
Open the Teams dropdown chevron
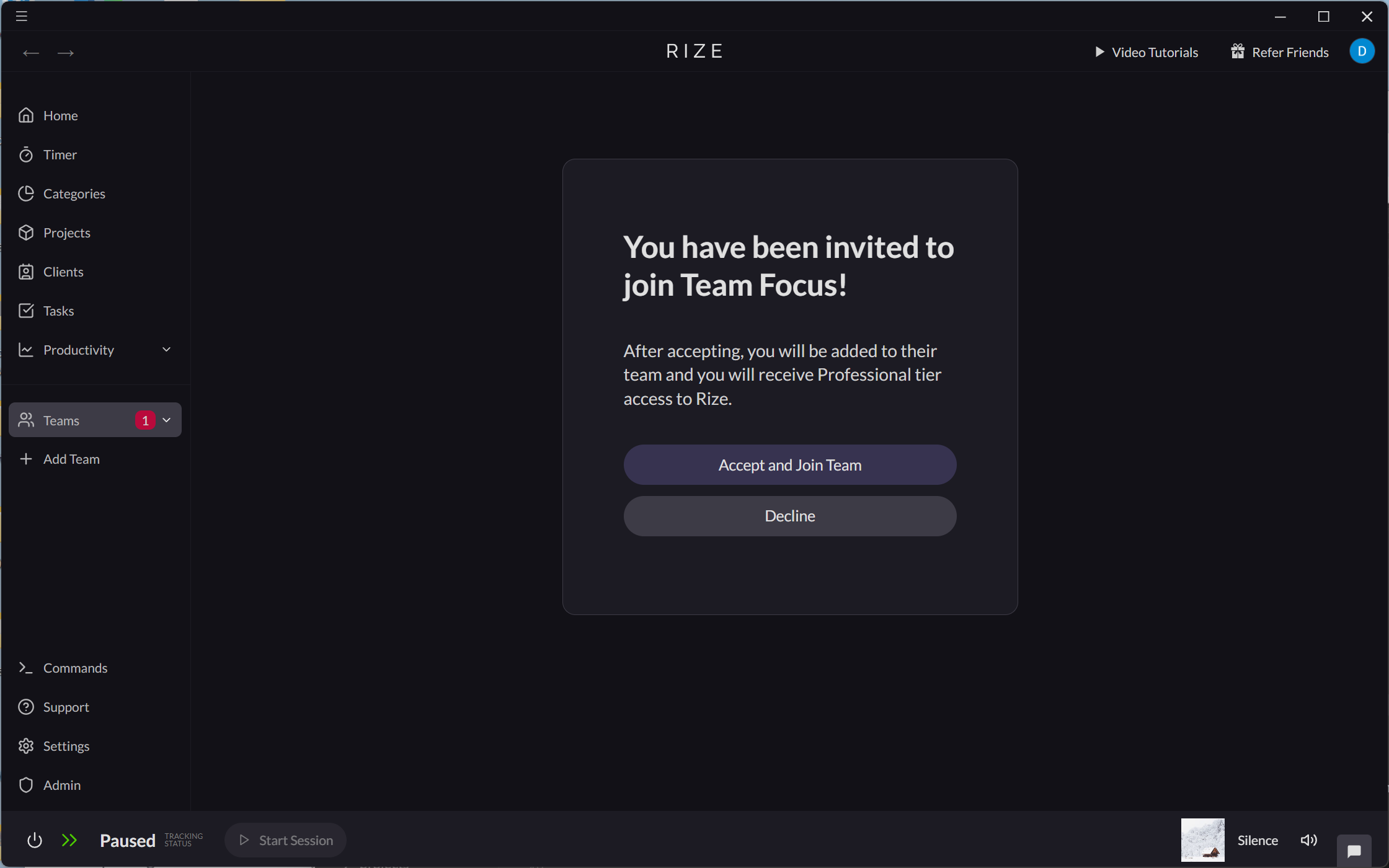pyautogui.click(x=166, y=420)
